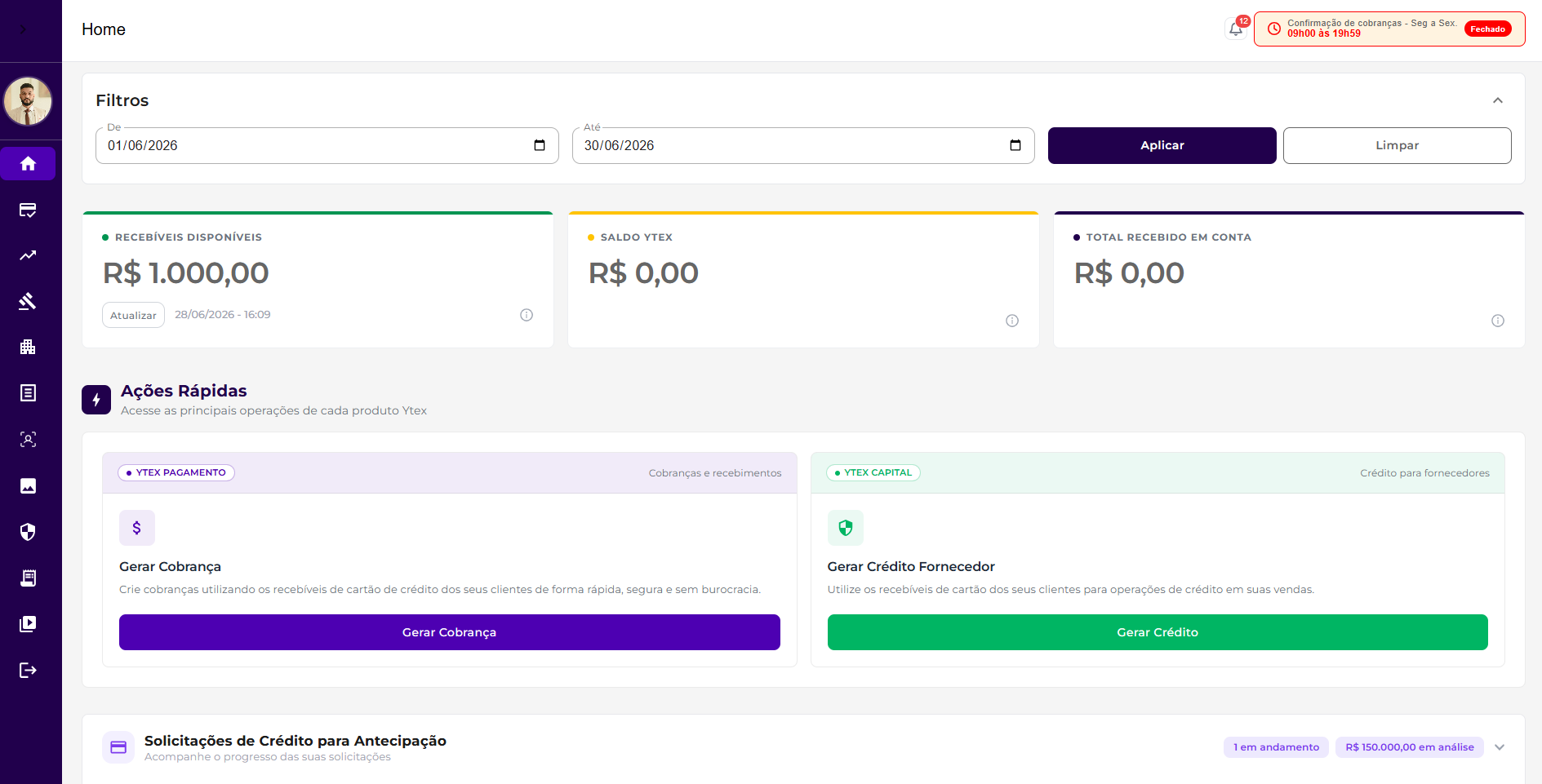The width and height of the screenshot is (1542, 784).
Task: Click the dollar icon for Gerar Cobrança
Action: click(137, 528)
